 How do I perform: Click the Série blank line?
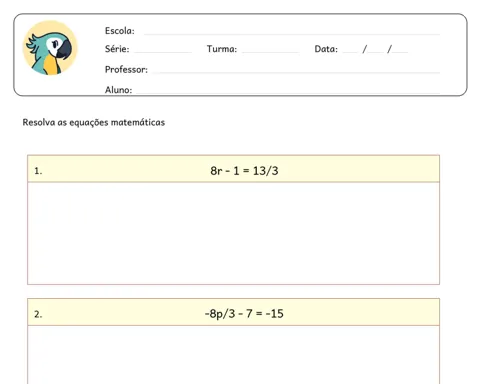point(163,52)
